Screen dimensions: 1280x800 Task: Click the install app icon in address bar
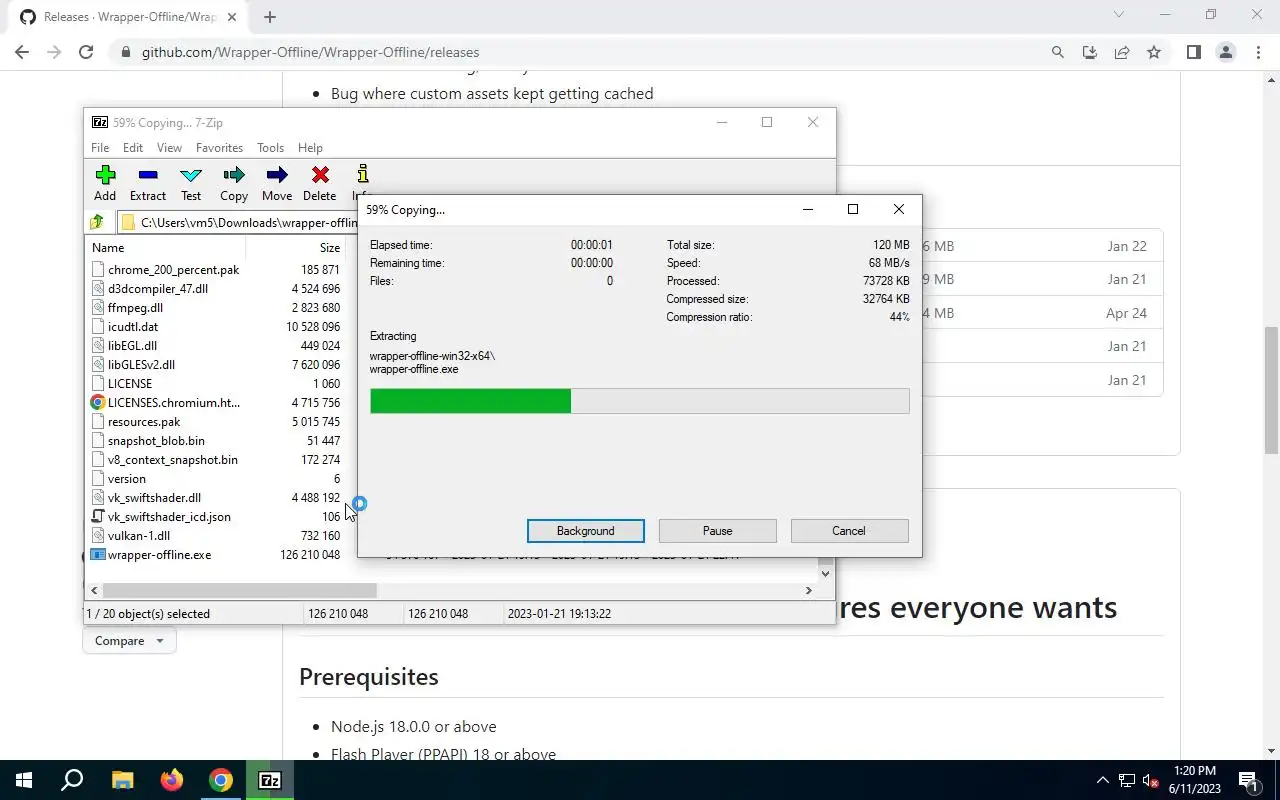(x=1090, y=52)
